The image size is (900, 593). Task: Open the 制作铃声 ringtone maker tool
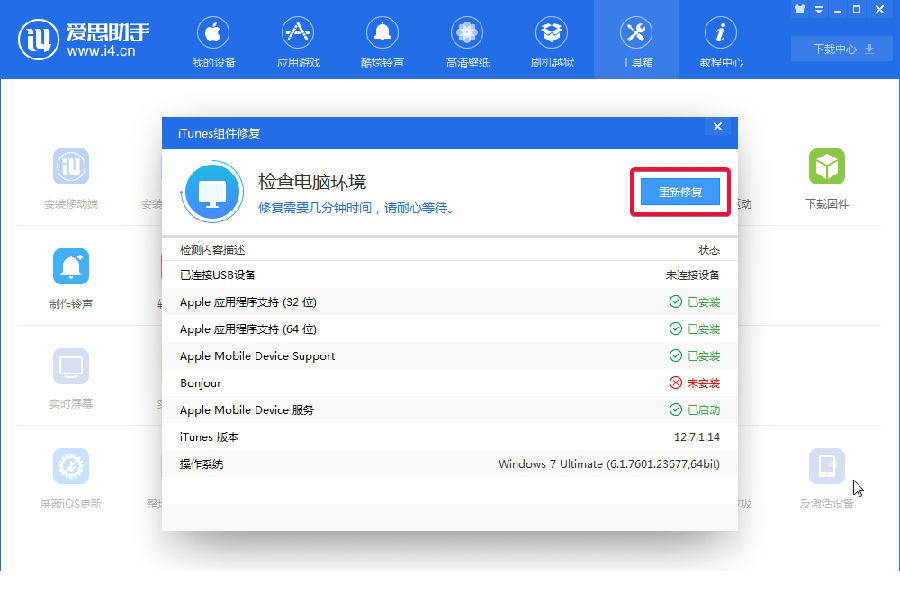click(71, 279)
